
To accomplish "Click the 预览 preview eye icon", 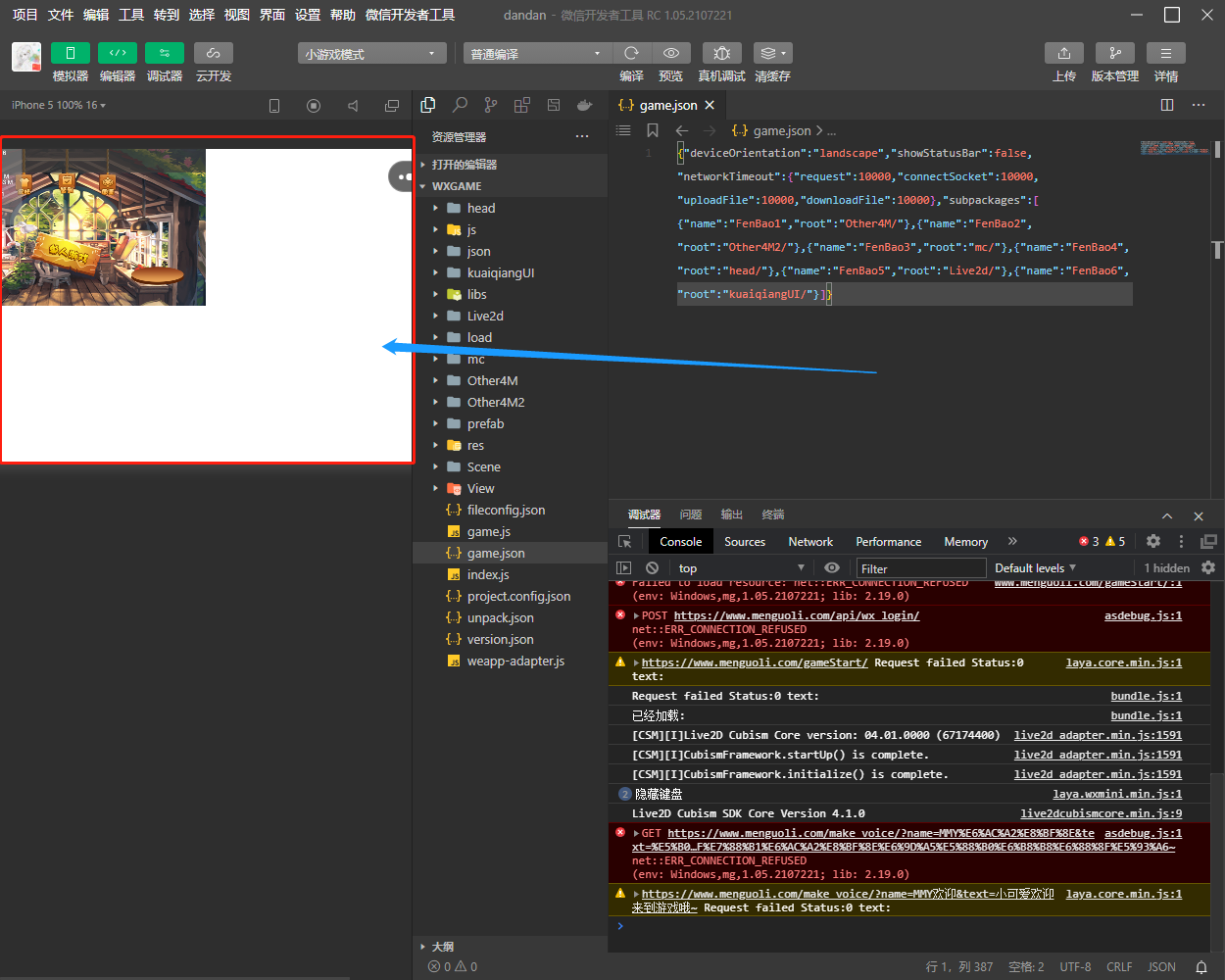I will [x=671, y=53].
